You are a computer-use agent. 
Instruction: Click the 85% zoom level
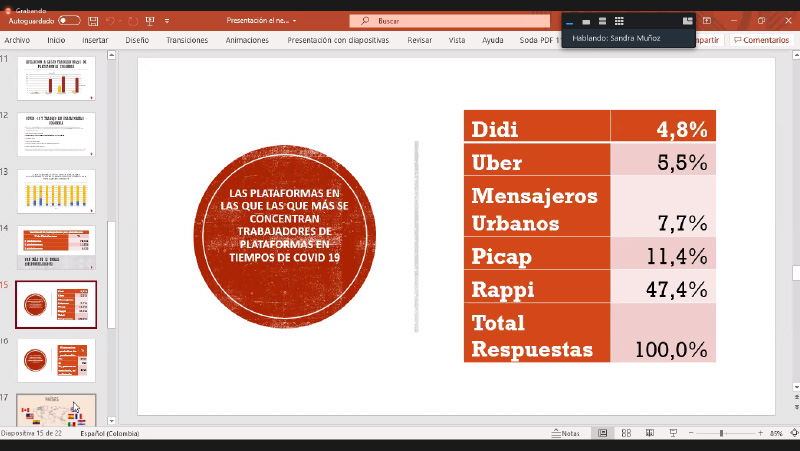coord(777,433)
